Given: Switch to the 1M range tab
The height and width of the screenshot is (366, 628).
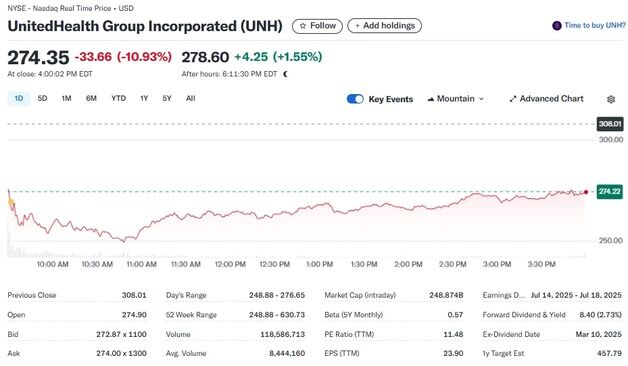Looking at the screenshot, I should click(x=66, y=99).
